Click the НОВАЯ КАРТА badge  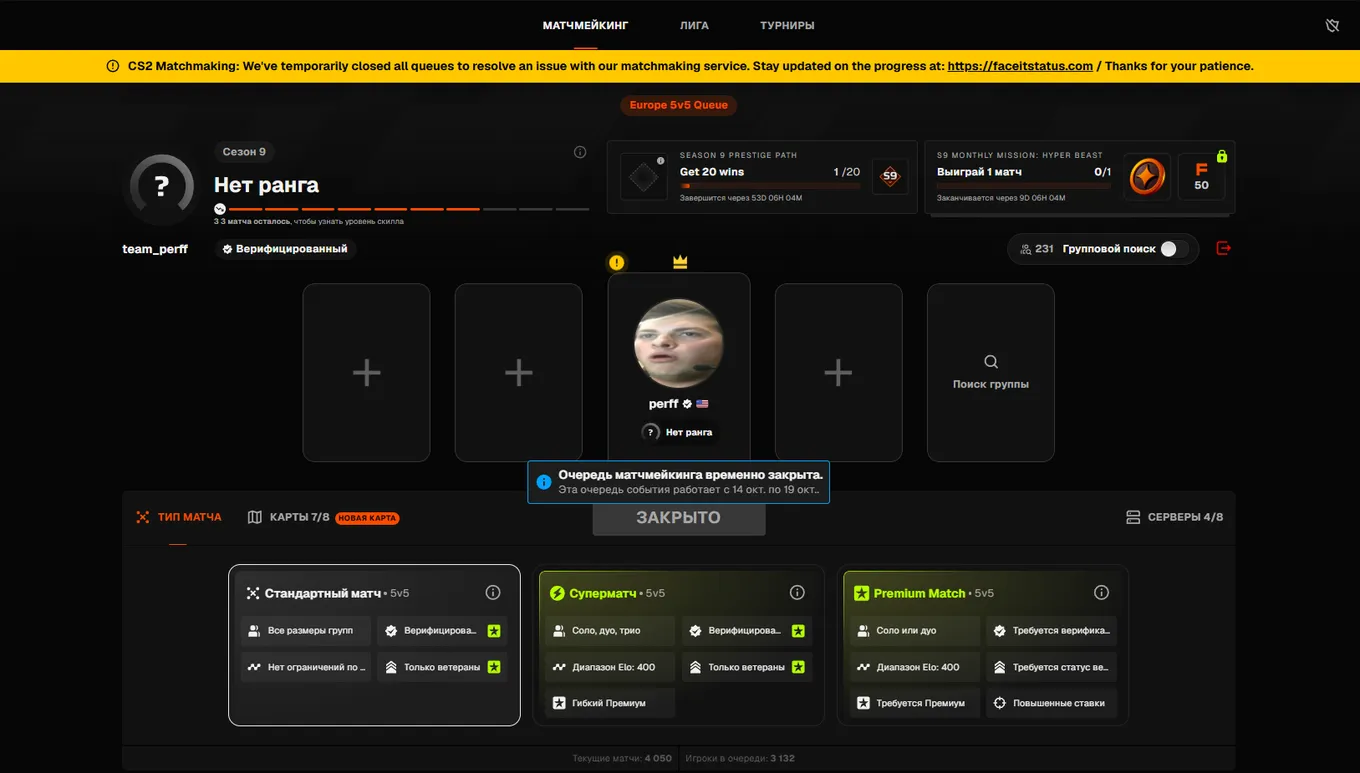pos(367,518)
